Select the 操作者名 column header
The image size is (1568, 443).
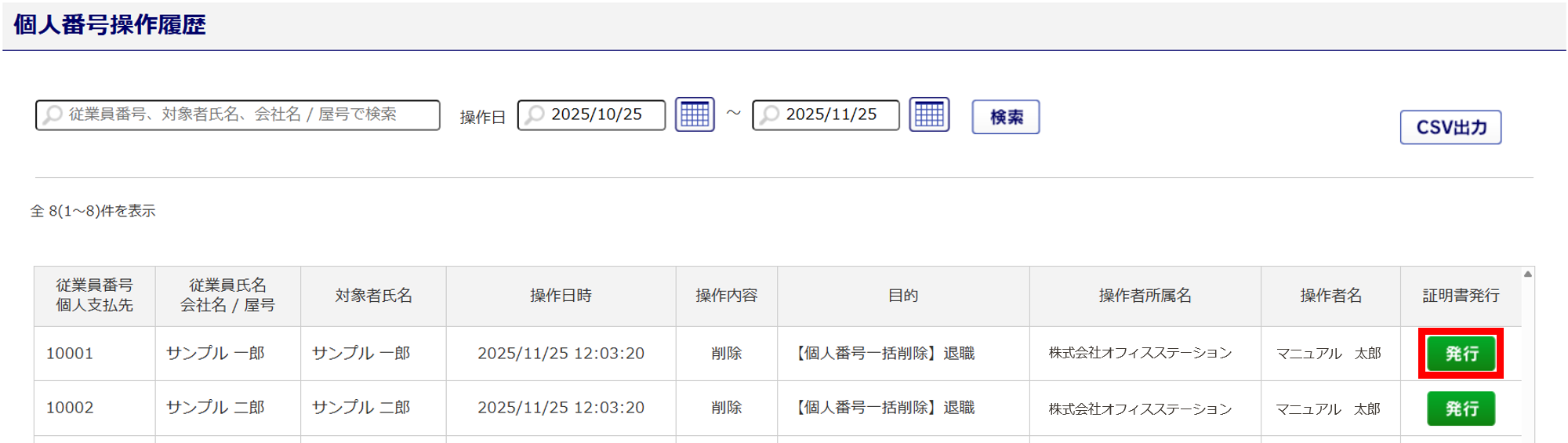tap(1330, 296)
